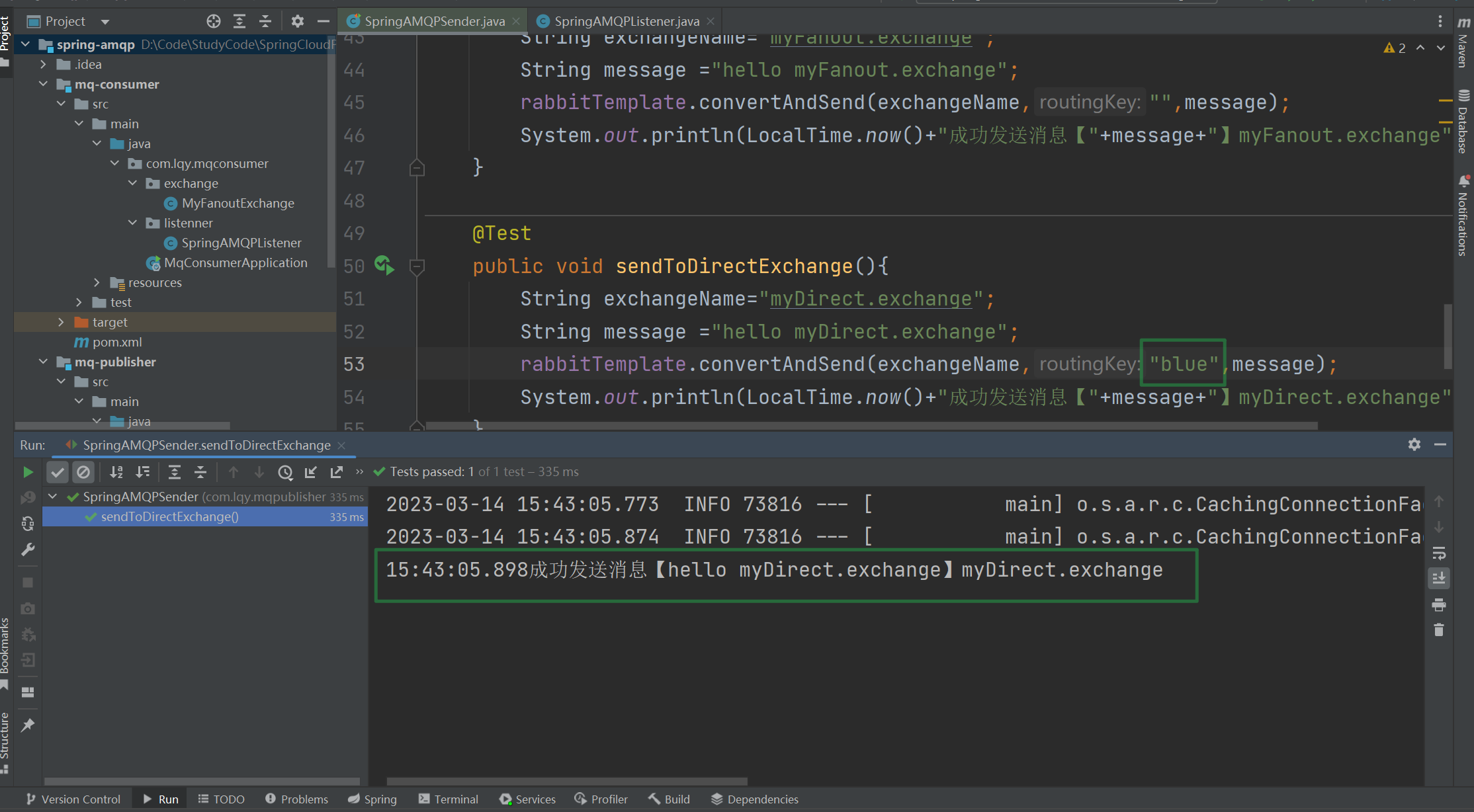The width and height of the screenshot is (1474, 812).
Task: Open the Terminal tool window tab
Action: pos(449,799)
